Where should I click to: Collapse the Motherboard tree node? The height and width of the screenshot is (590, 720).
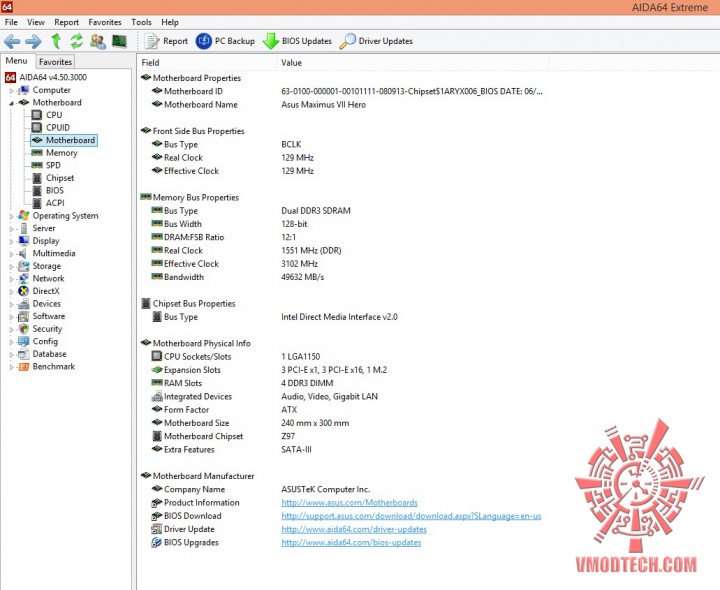click(11, 103)
